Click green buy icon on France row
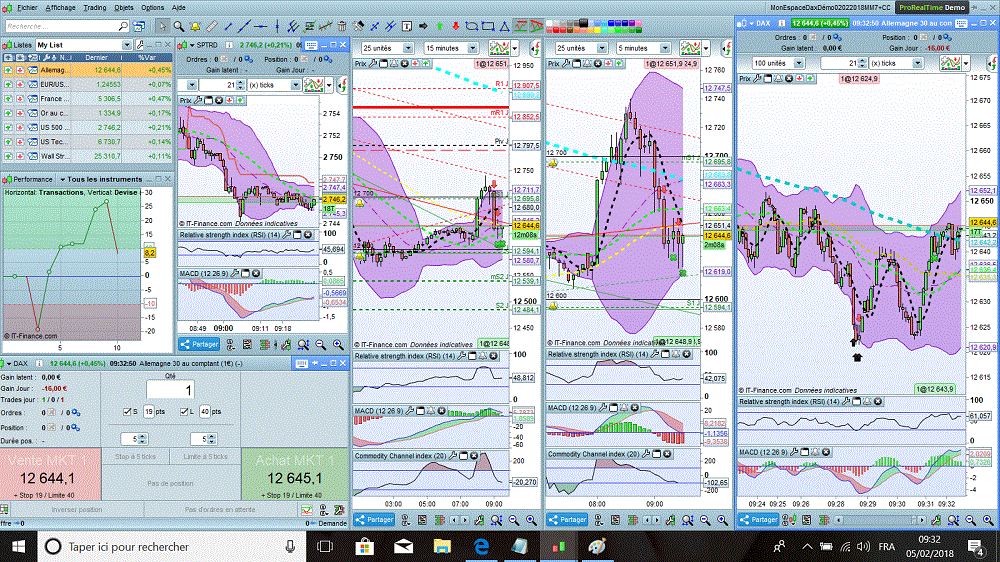Viewport: 1000px width, 562px height. [8, 99]
